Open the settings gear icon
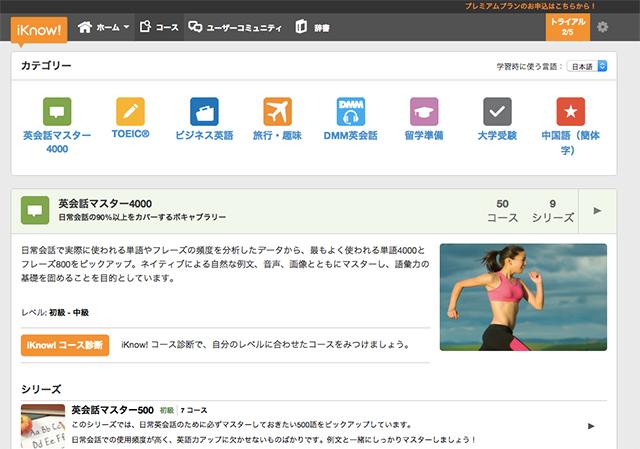The image size is (640, 449). (602, 27)
